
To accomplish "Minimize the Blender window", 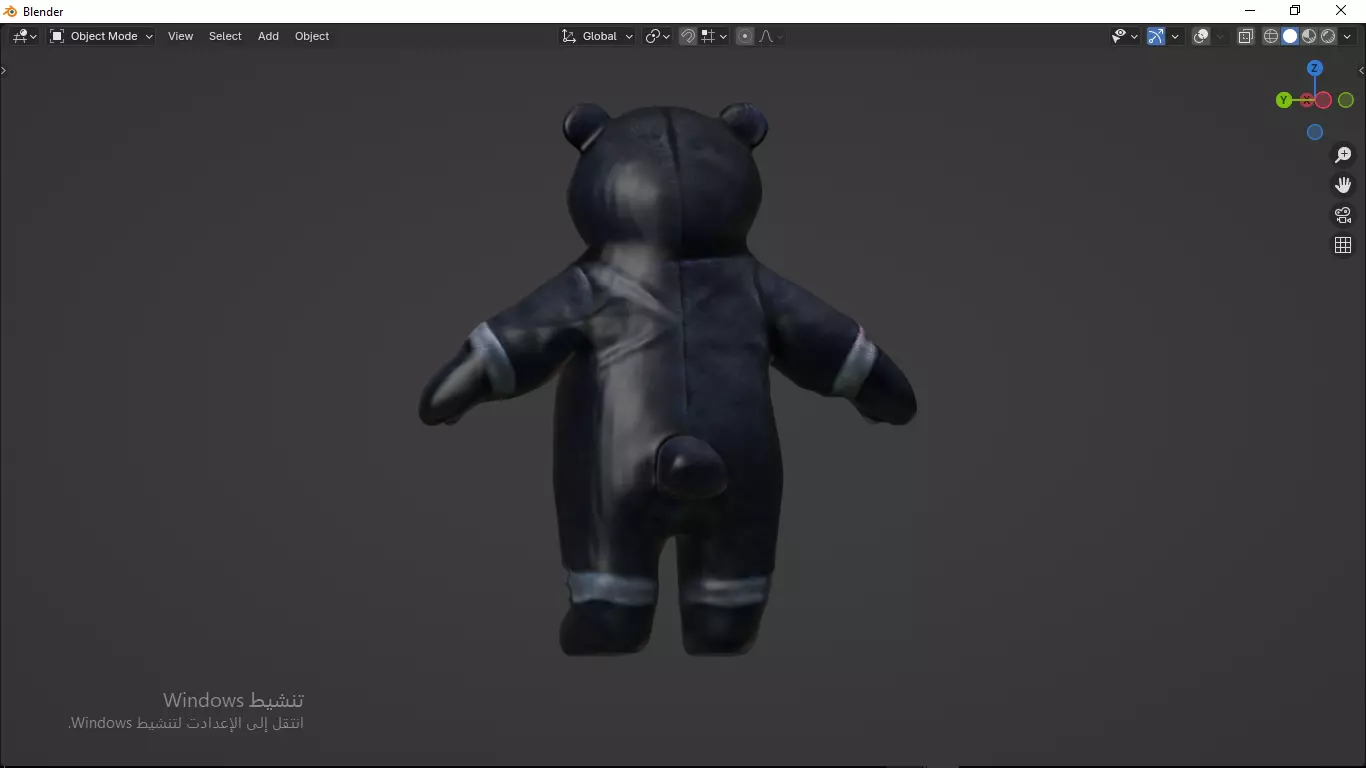I will point(1249,11).
